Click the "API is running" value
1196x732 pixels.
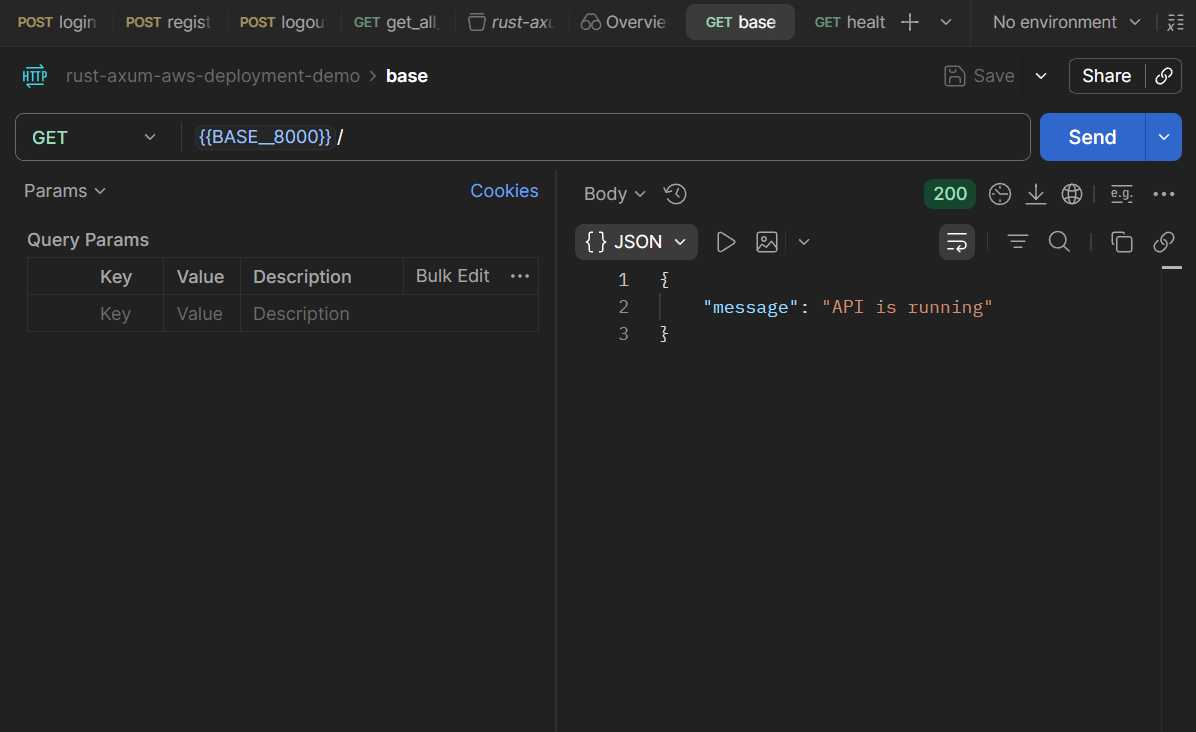pos(907,307)
